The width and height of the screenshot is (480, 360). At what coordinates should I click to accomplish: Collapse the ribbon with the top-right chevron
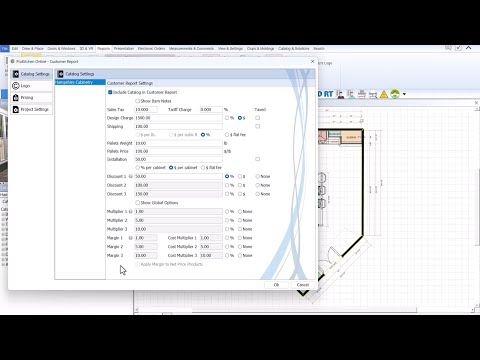(x=468, y=48)
